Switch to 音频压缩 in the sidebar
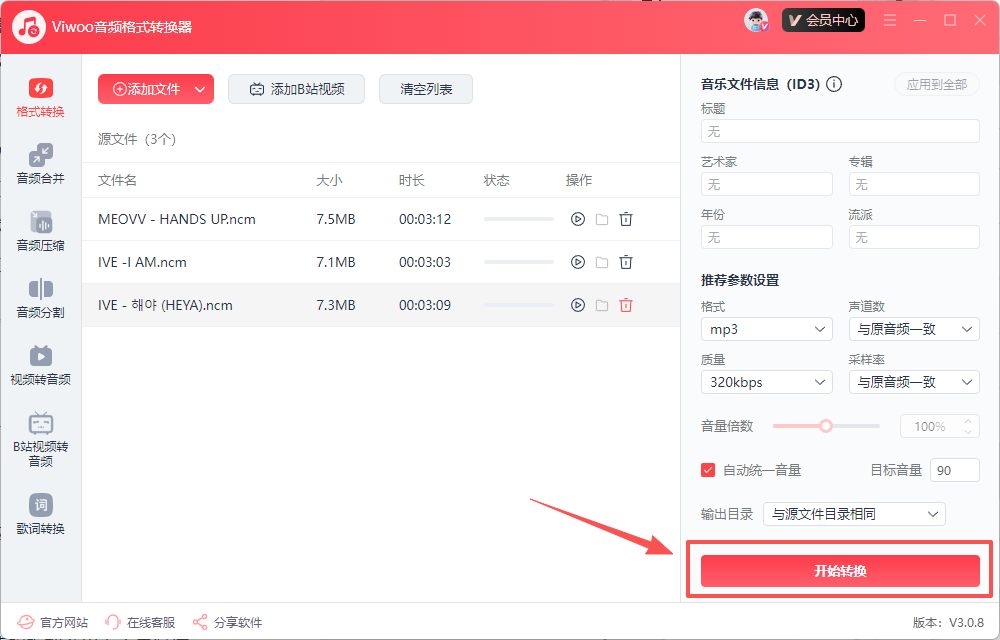Viewport: 1000px width, 640px height. 40,230
